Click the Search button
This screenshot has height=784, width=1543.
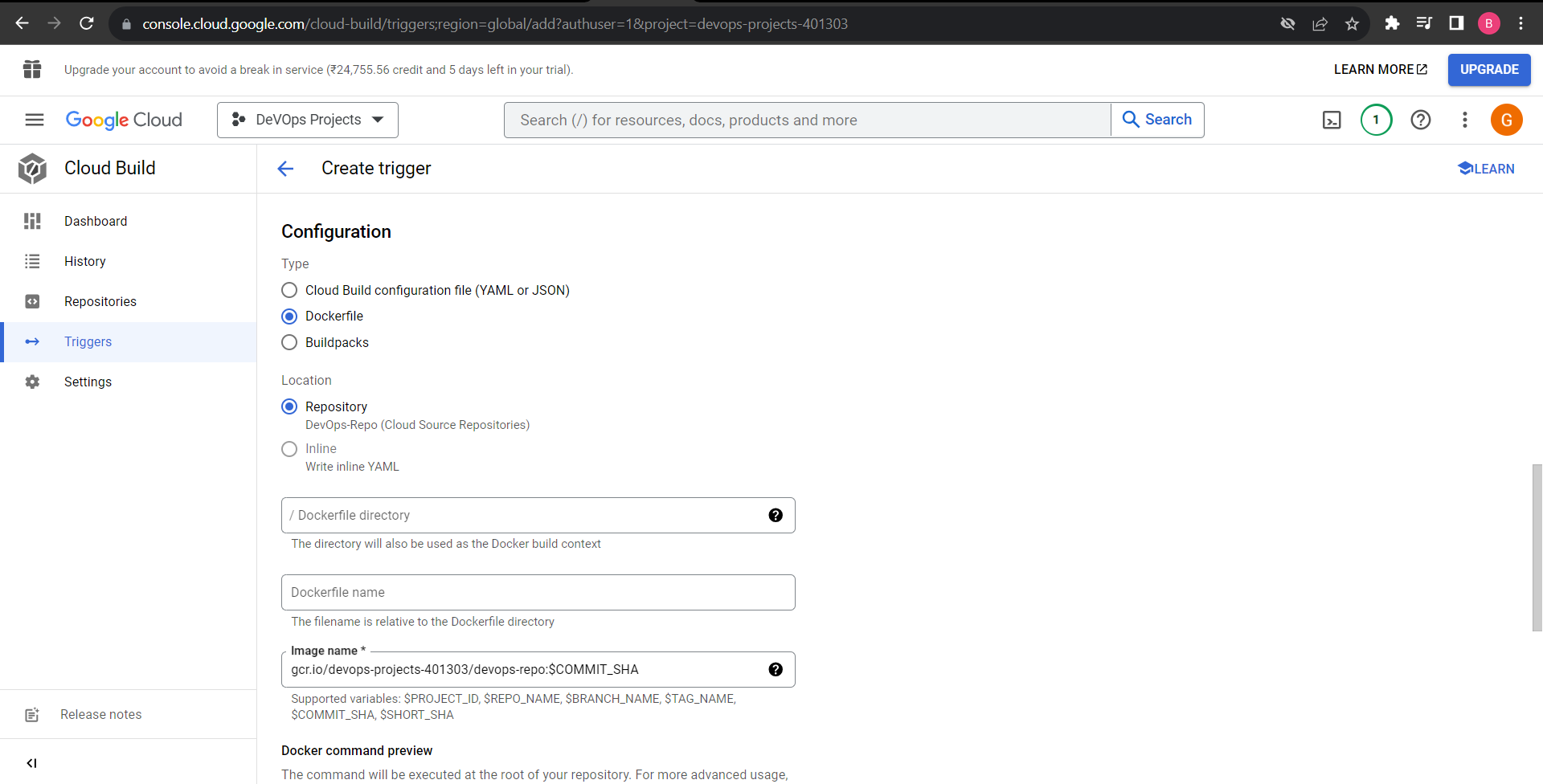click(1157, 120)
